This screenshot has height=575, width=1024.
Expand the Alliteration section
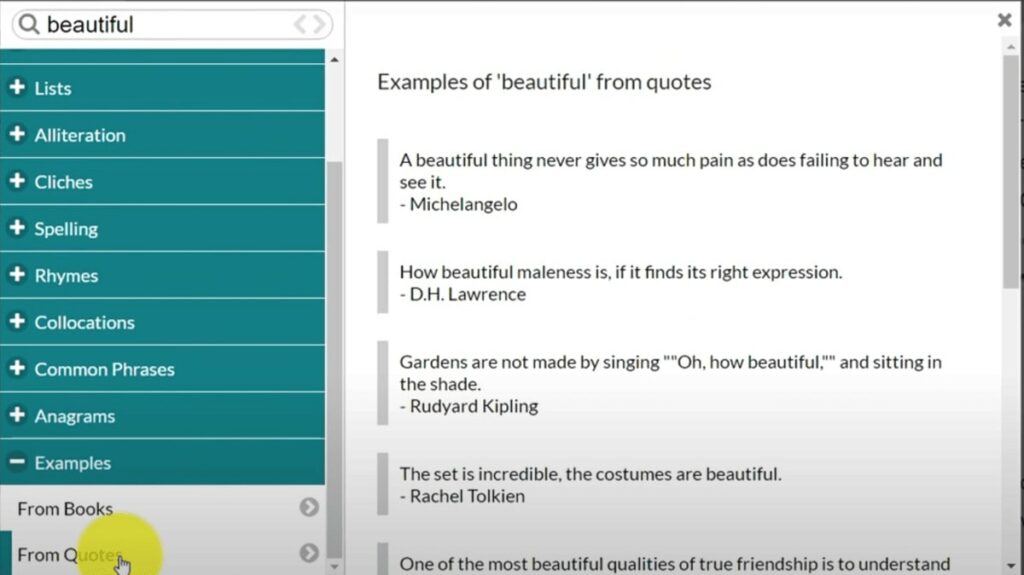coord(162,135)
